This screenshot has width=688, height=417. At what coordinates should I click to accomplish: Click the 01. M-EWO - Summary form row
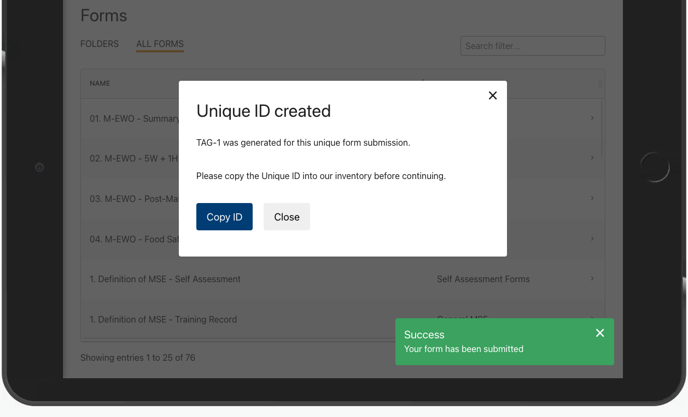134,119
